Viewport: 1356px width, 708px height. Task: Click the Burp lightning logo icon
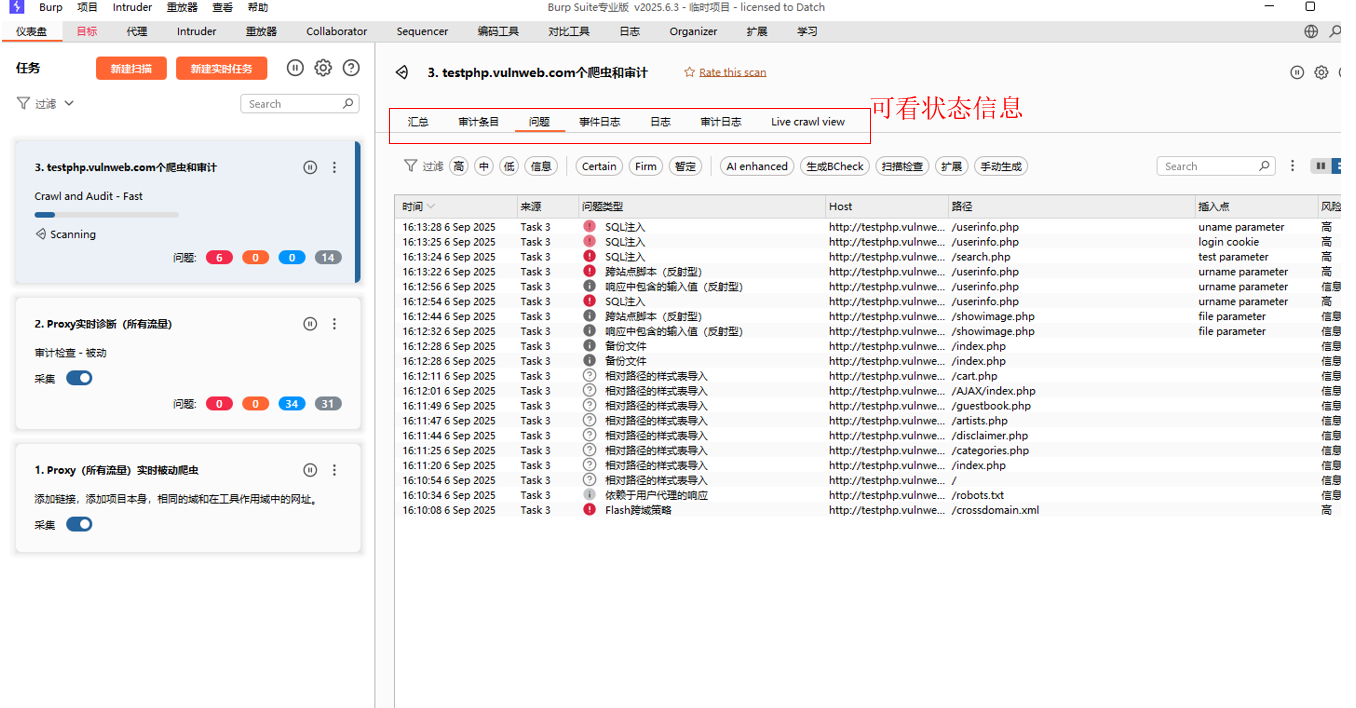coord(16,7)
